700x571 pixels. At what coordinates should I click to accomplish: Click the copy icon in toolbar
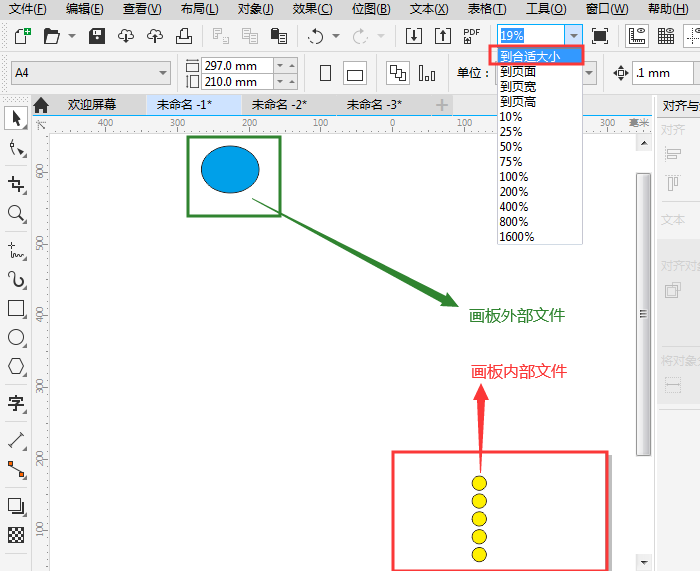click(x=250, y=36)
